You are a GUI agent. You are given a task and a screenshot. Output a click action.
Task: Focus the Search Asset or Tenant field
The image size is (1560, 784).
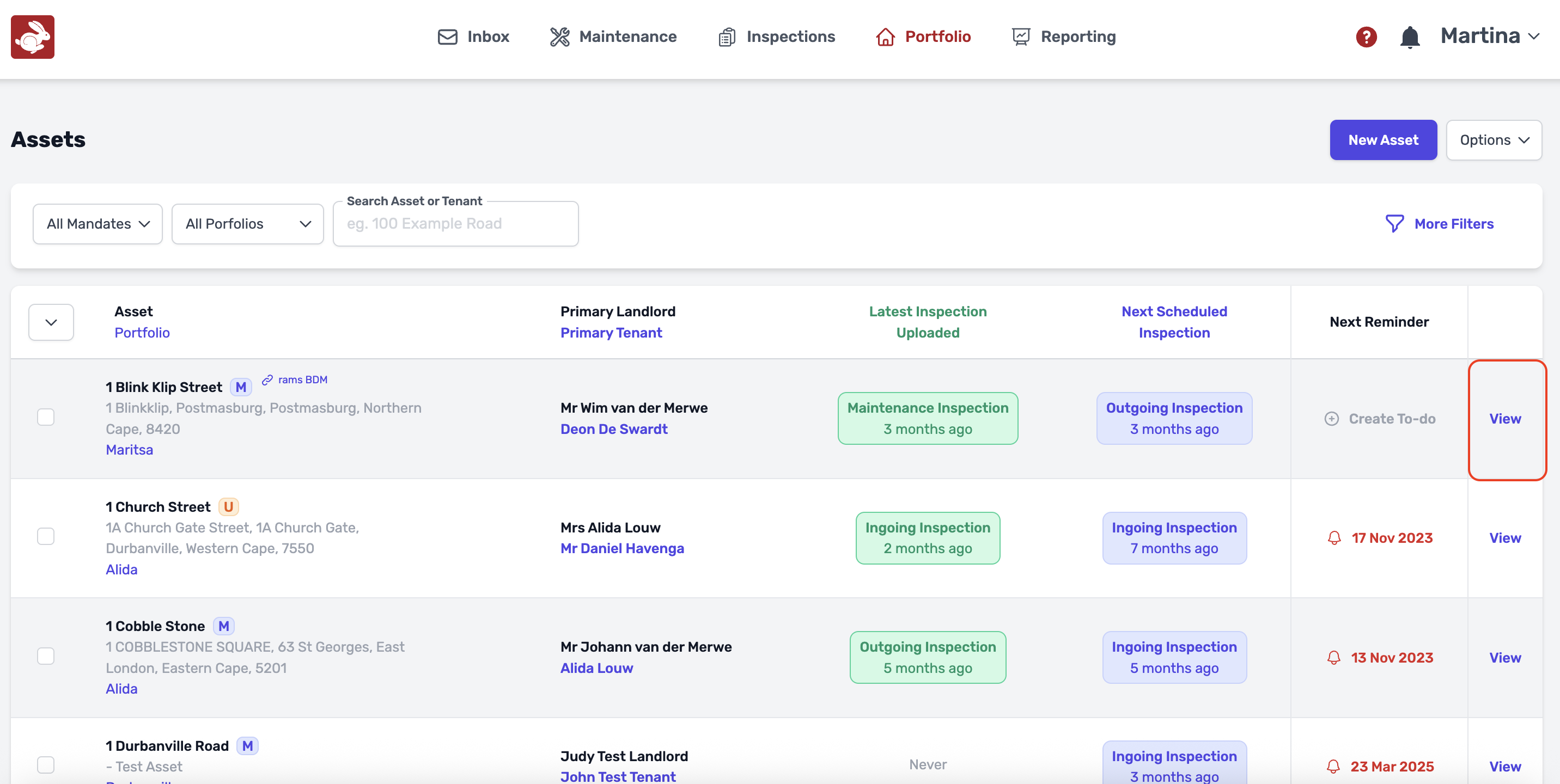[x=455, y=223]
